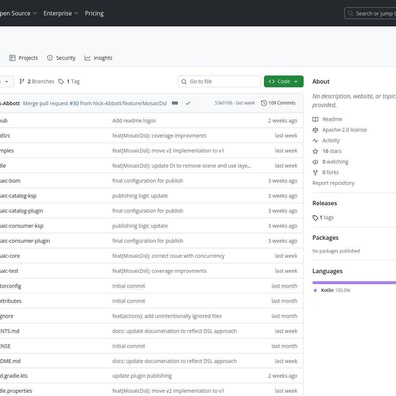Open the folder ending in aic-bom
Image resolution: width=396 pixels, height=396 pixels.
pos(10,181)
